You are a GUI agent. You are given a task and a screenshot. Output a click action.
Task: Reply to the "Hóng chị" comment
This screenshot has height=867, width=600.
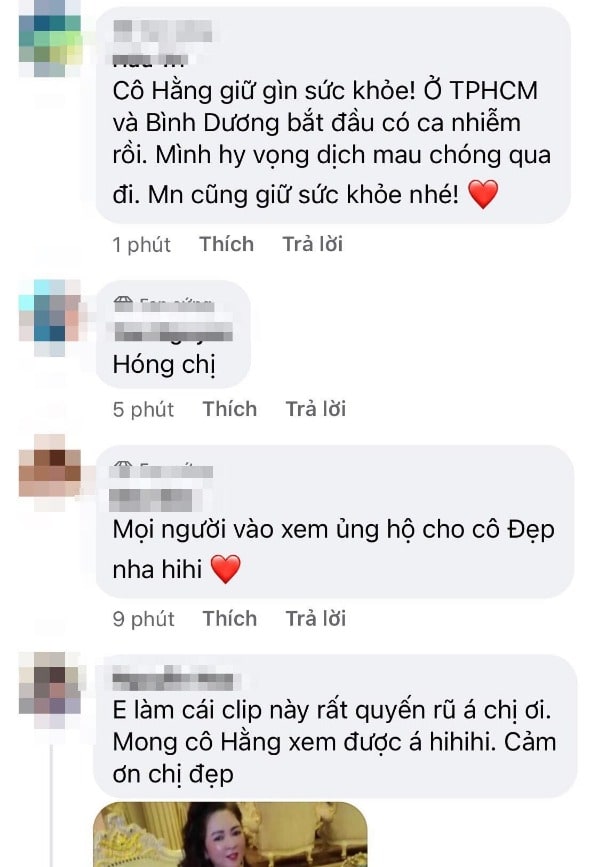coord(316,409)
